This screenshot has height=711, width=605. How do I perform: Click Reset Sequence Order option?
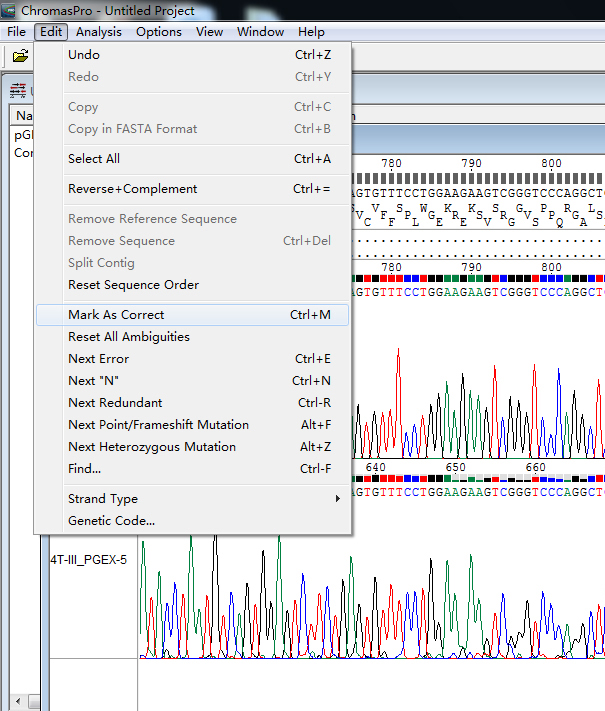(133, 285)
